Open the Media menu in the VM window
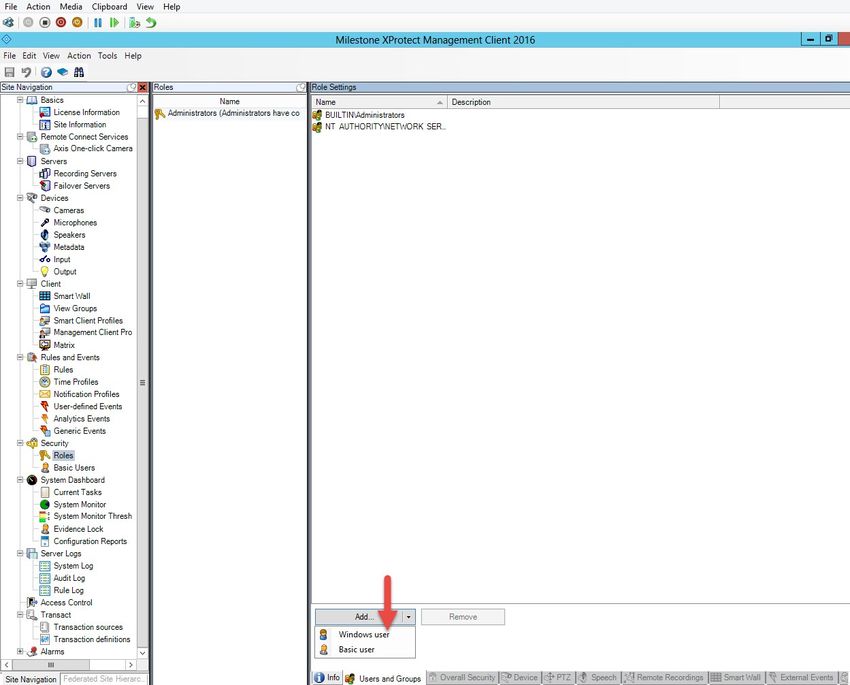The image size is (850, 685). (x=71, y=7)
